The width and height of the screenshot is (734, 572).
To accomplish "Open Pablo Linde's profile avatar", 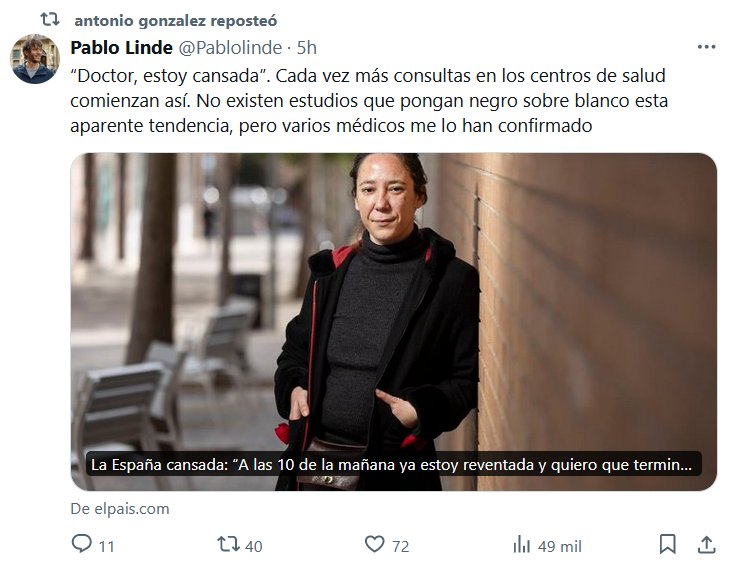I will [x=35, y=59].
